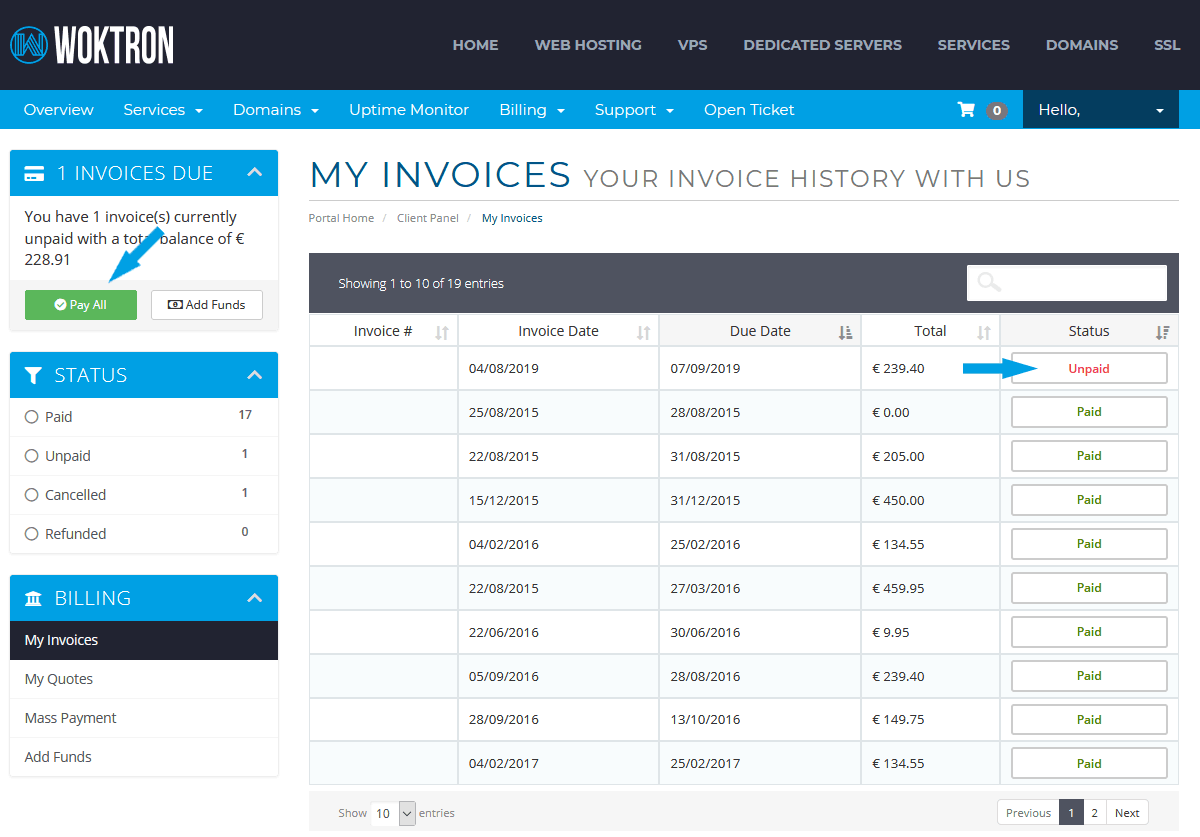Click the € 459.95 total cell

pyautogui.click(x=930, y=588)
